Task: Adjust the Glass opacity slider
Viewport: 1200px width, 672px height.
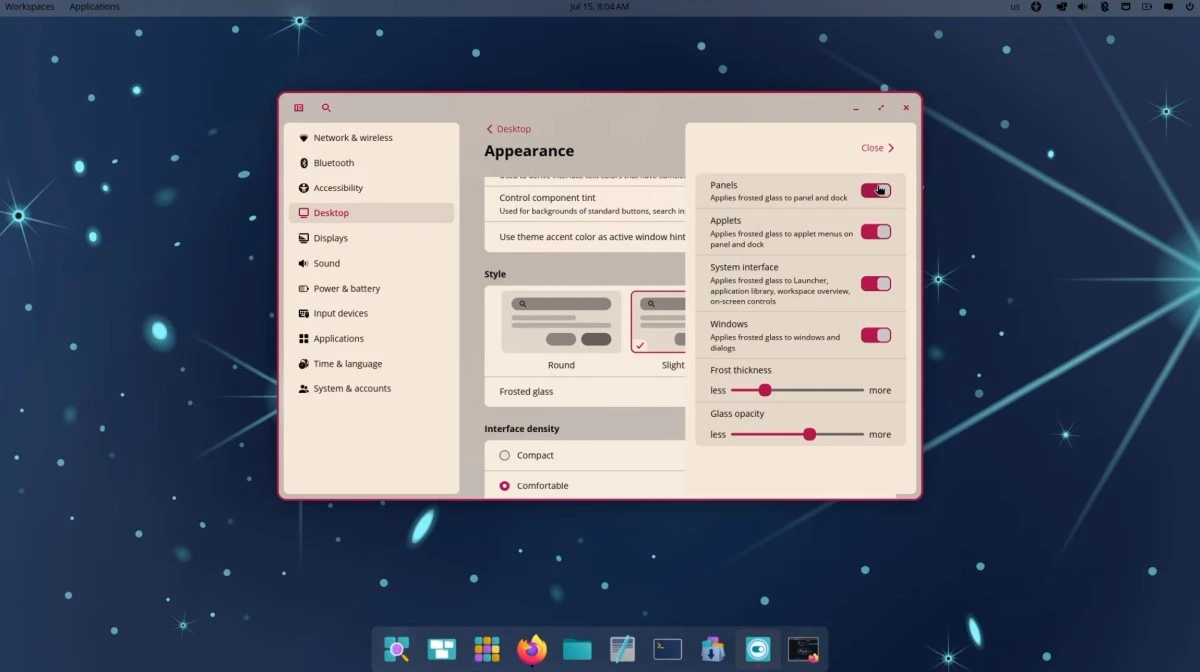Action: tap(797, 434)
